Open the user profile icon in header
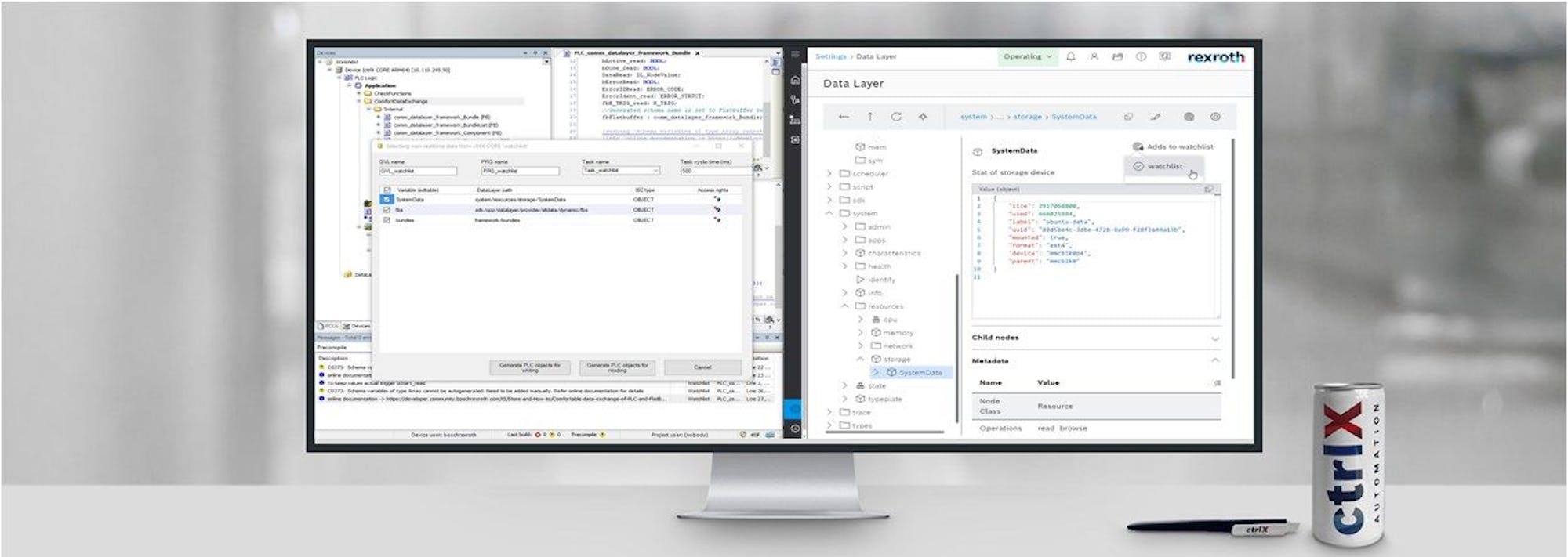The image size is (1568, 557). click(1094, 56)
